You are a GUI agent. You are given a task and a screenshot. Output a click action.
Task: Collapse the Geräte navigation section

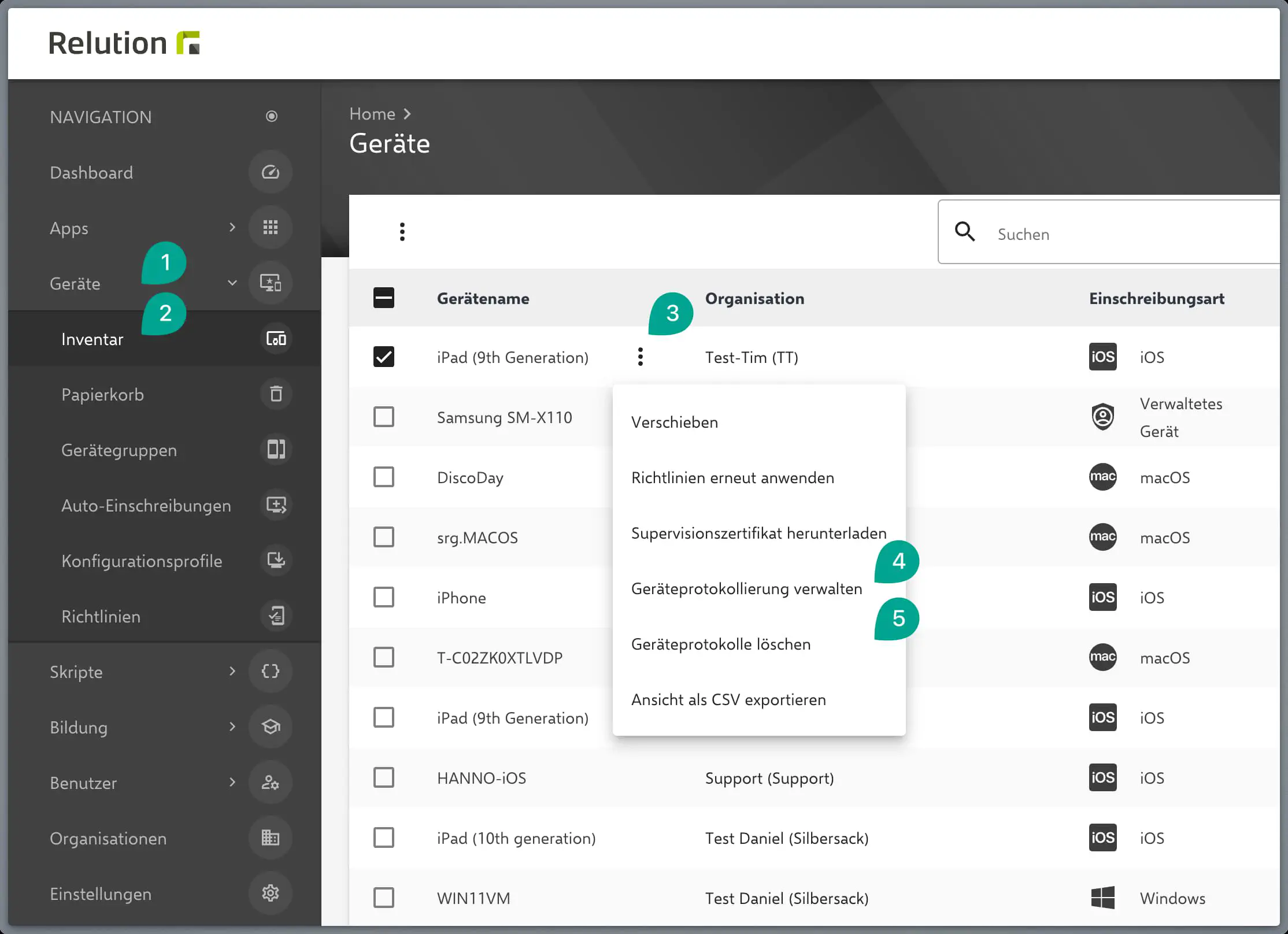pyautogui.click(x=232, y=283)
